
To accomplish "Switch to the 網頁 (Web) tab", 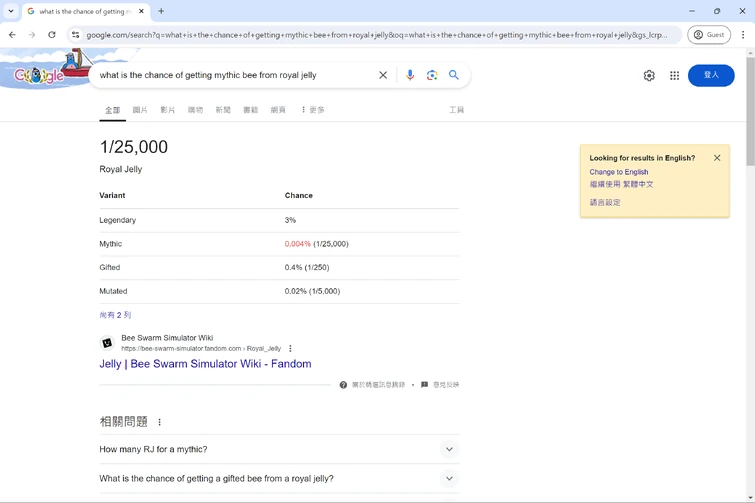I will pyautogui.click(x=278, y=110).
